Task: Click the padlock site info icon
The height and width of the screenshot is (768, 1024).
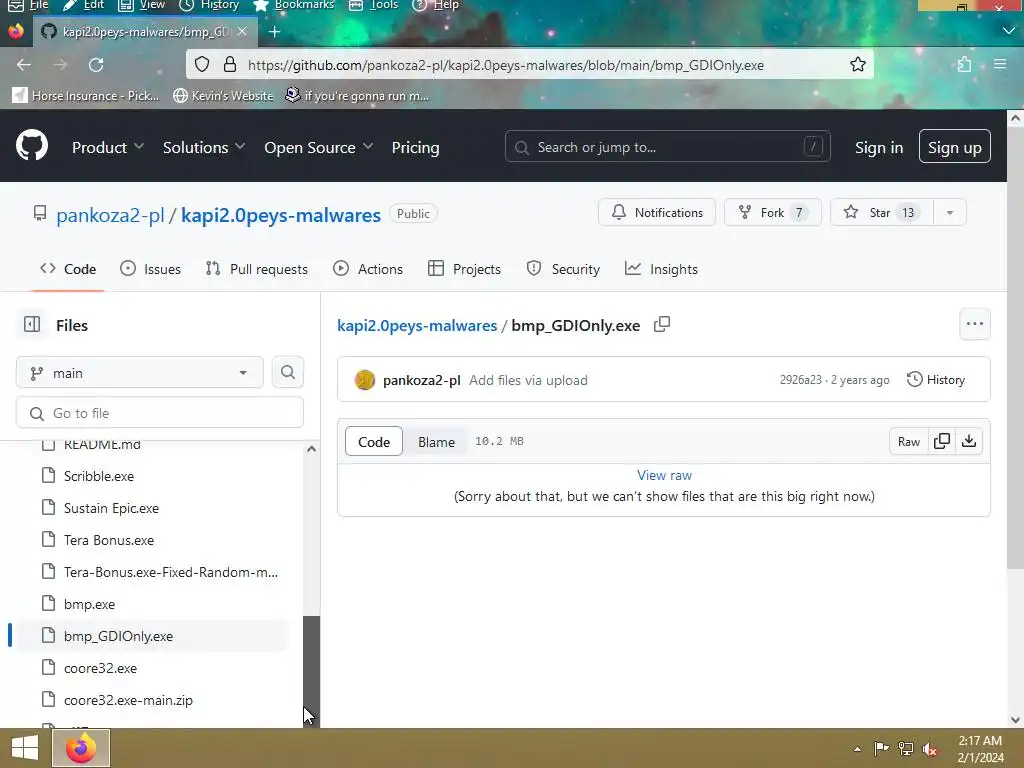Action: [230, 64]
